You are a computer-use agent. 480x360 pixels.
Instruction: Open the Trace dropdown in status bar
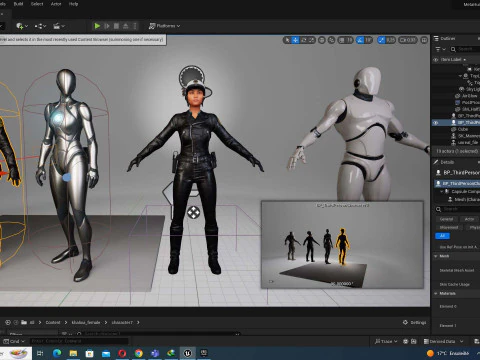[x=386, y=341]
